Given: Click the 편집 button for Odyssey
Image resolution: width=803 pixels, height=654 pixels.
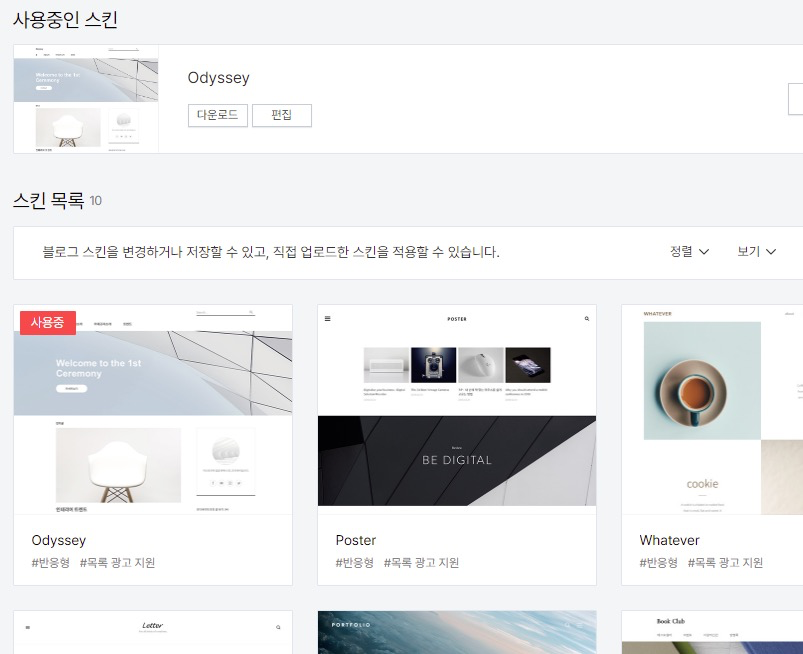Looking at the screenshot, I should tap(282, 115).
